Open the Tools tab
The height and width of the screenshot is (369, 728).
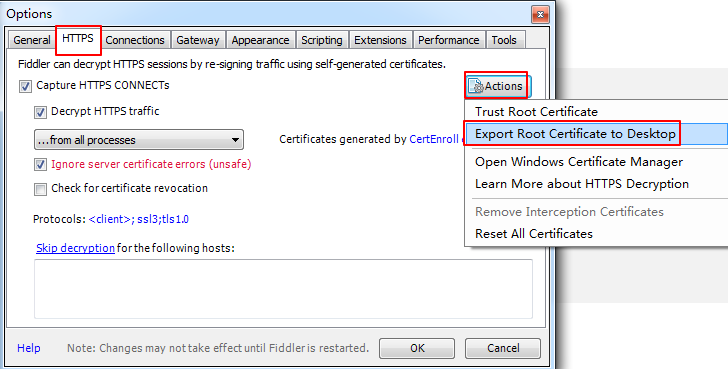pos(504,40)
